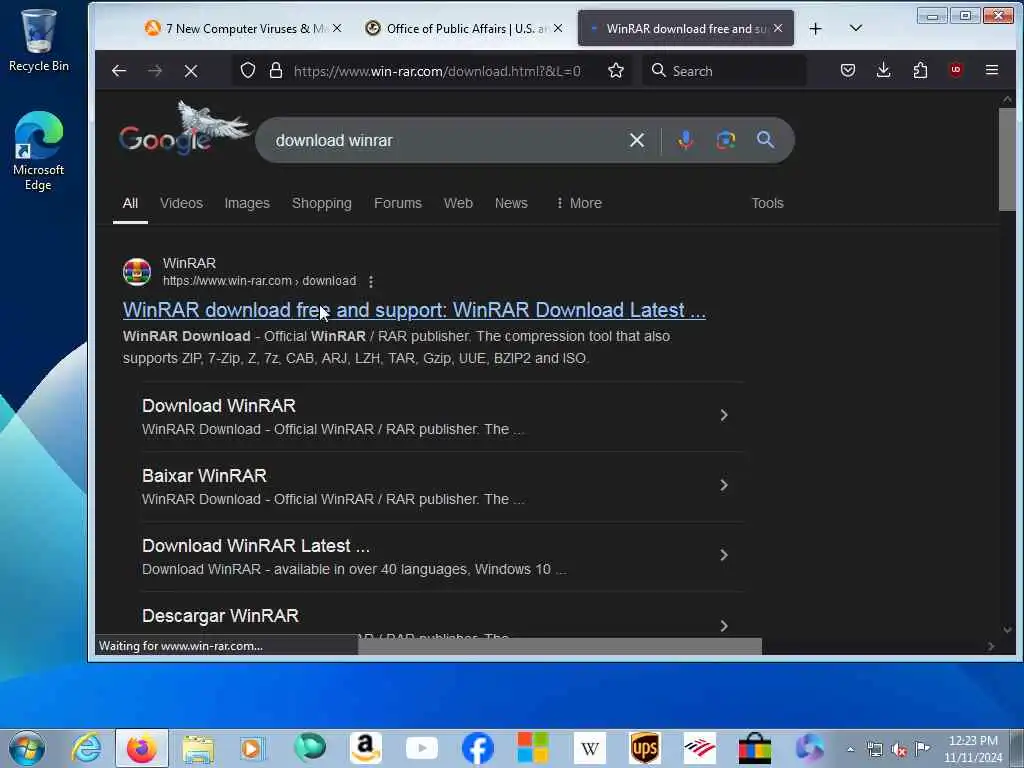The height and width of the screenshot is (768, 1024).
Task: Open the Google search Tools
Action: pos(767,203)
